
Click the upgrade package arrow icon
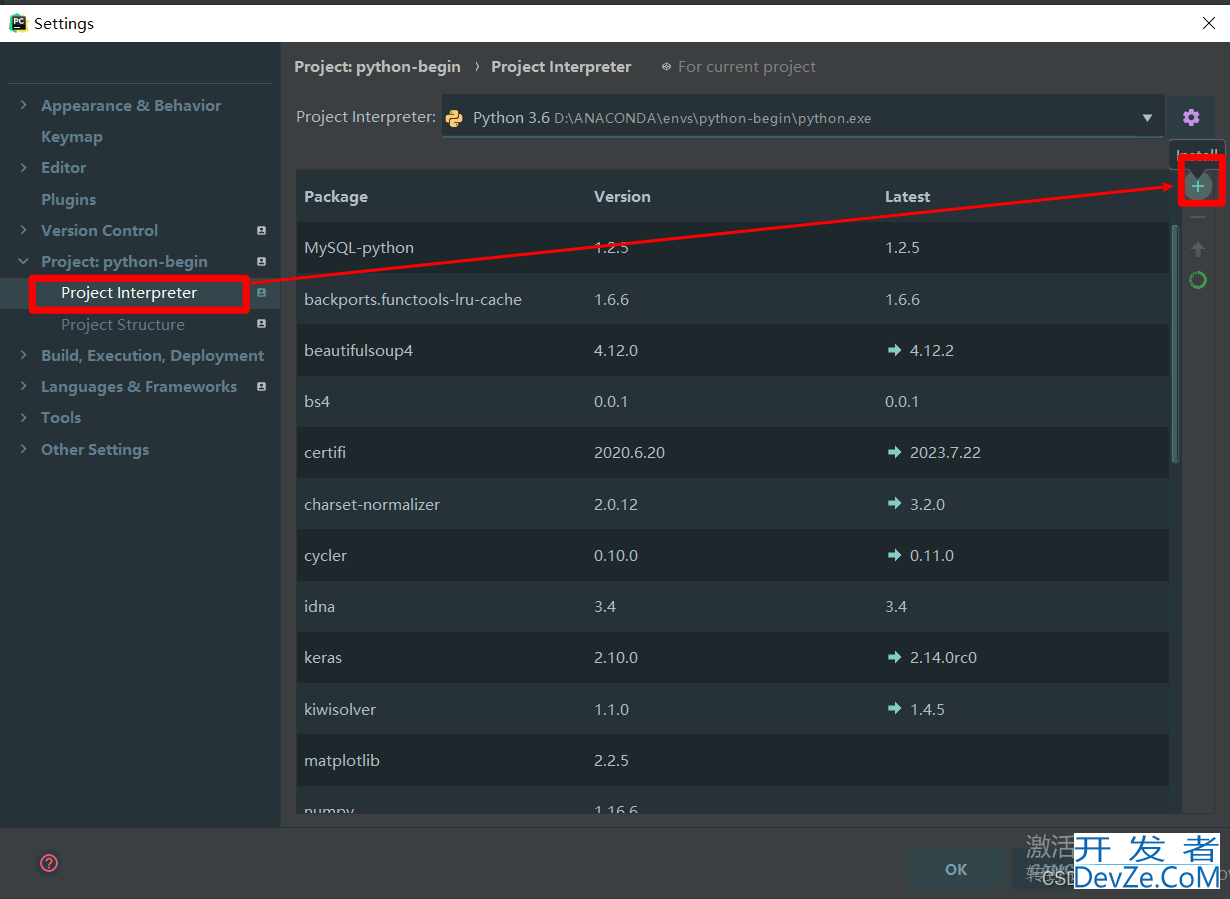point(1198,249)
